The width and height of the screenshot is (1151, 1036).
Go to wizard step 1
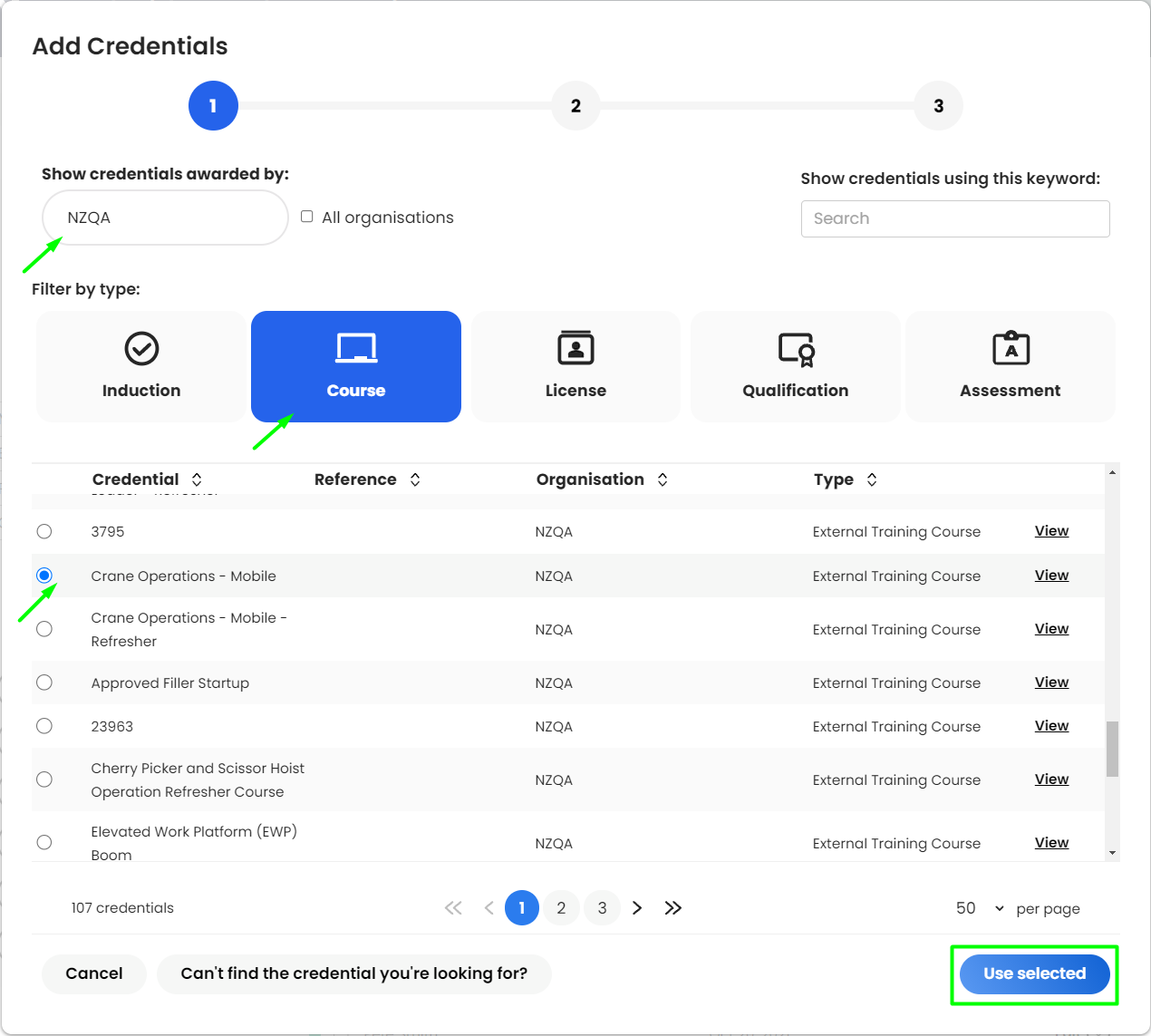click(213, 106)
